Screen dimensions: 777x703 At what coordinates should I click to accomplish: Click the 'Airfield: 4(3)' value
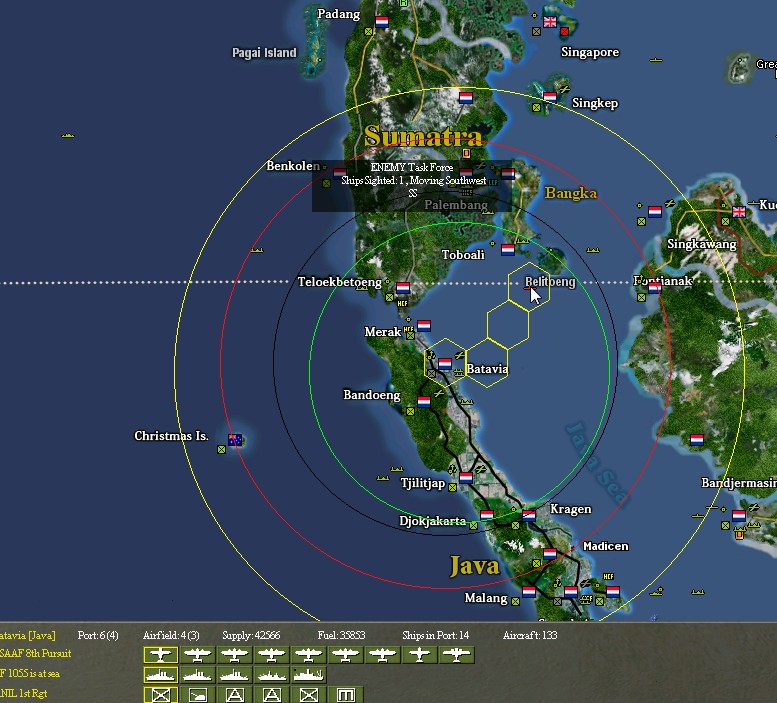171,635
